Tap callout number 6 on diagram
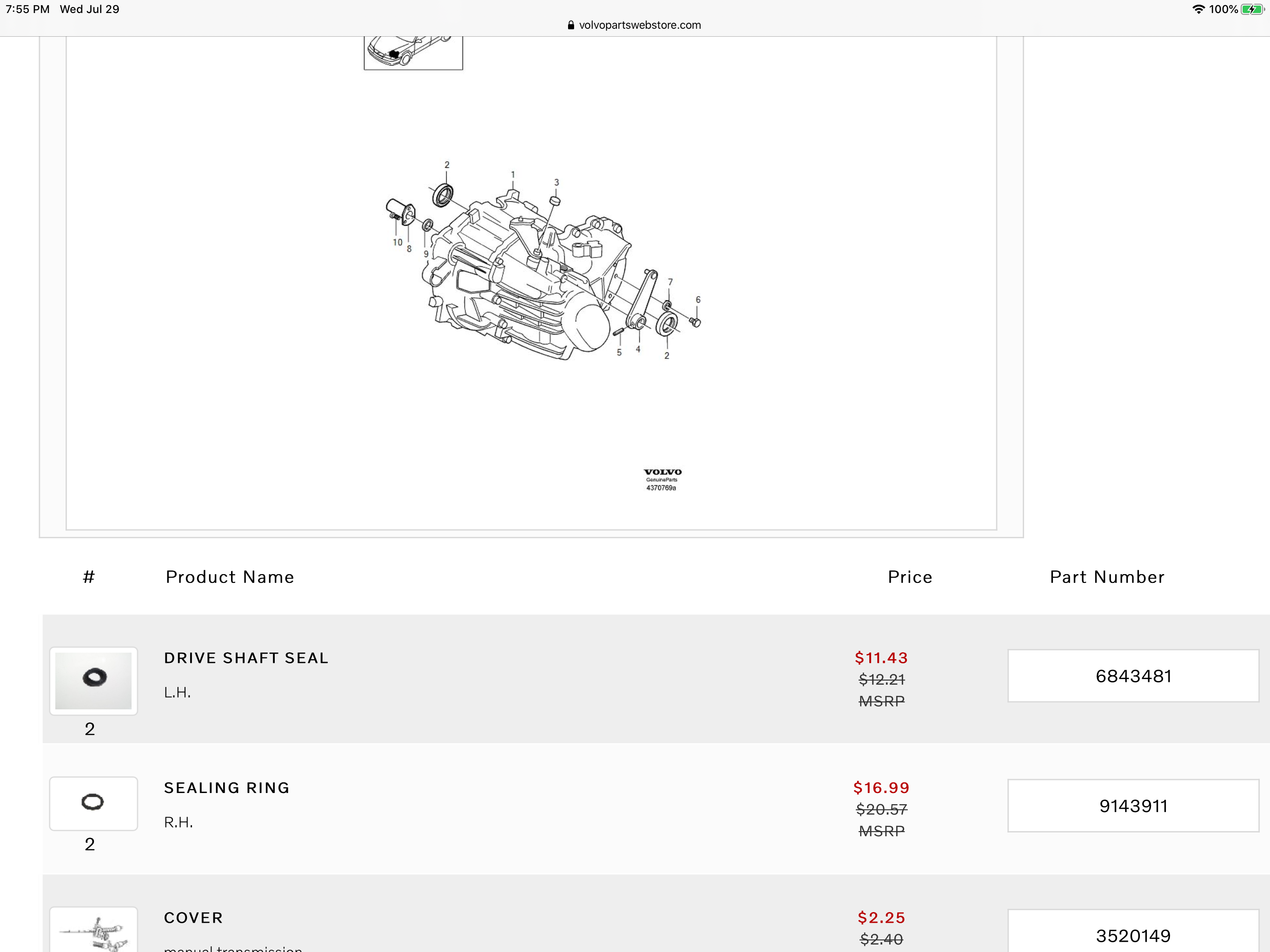The height and width of the screenshot is (952, 1270). coord(698,300)
